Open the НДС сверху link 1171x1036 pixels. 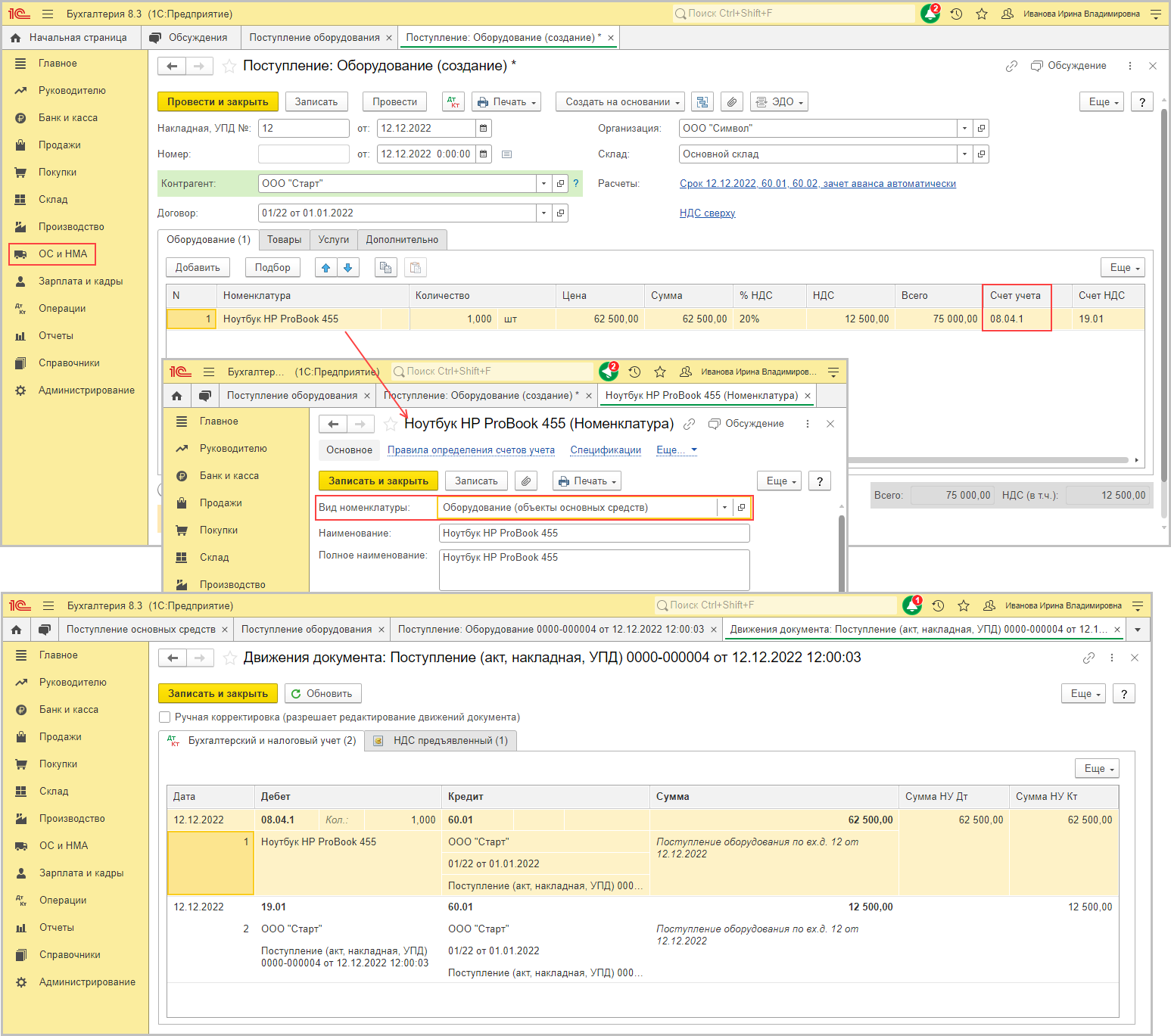point(707,213)
